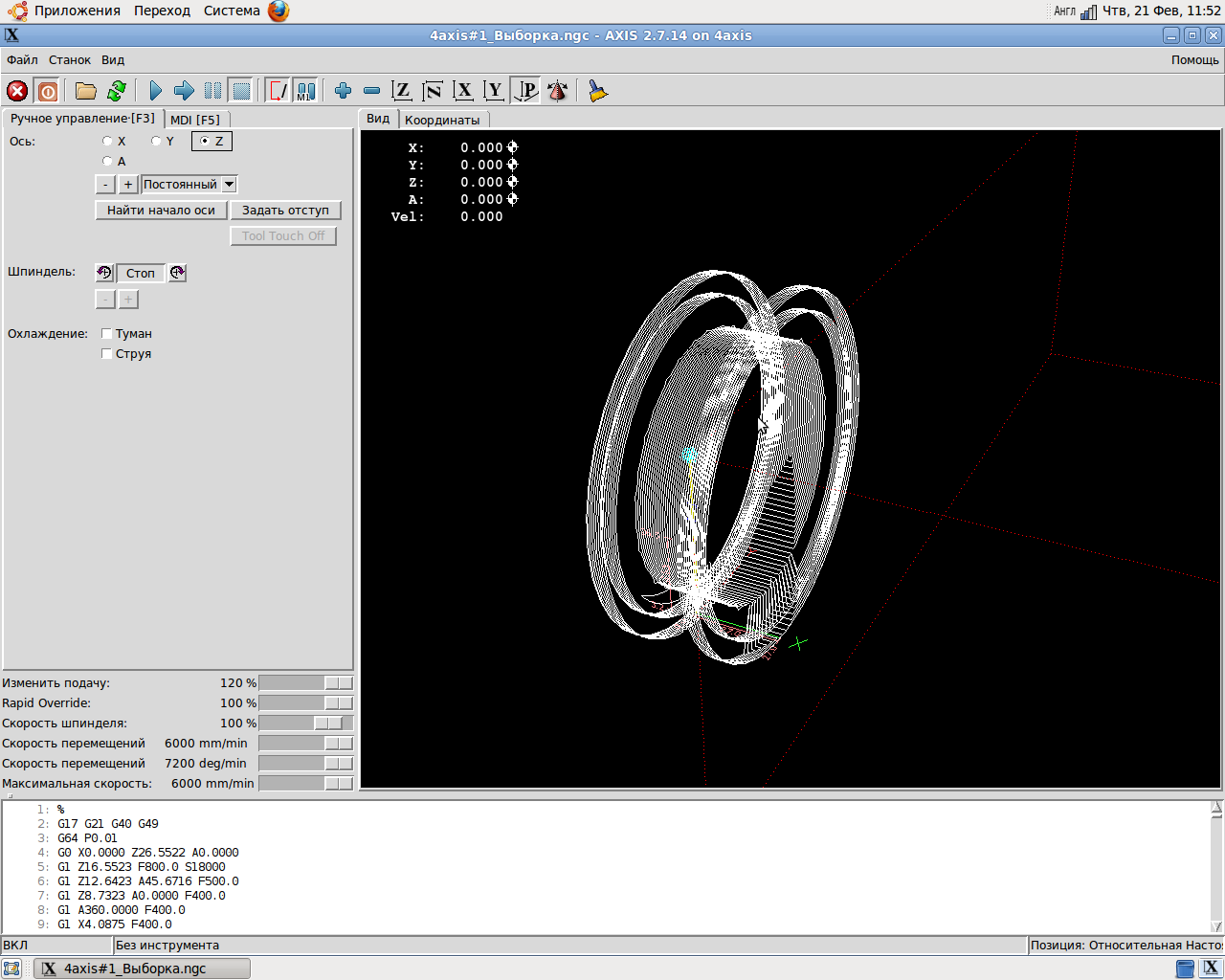Switch to rotated Z view

click(x=433, y=91)
